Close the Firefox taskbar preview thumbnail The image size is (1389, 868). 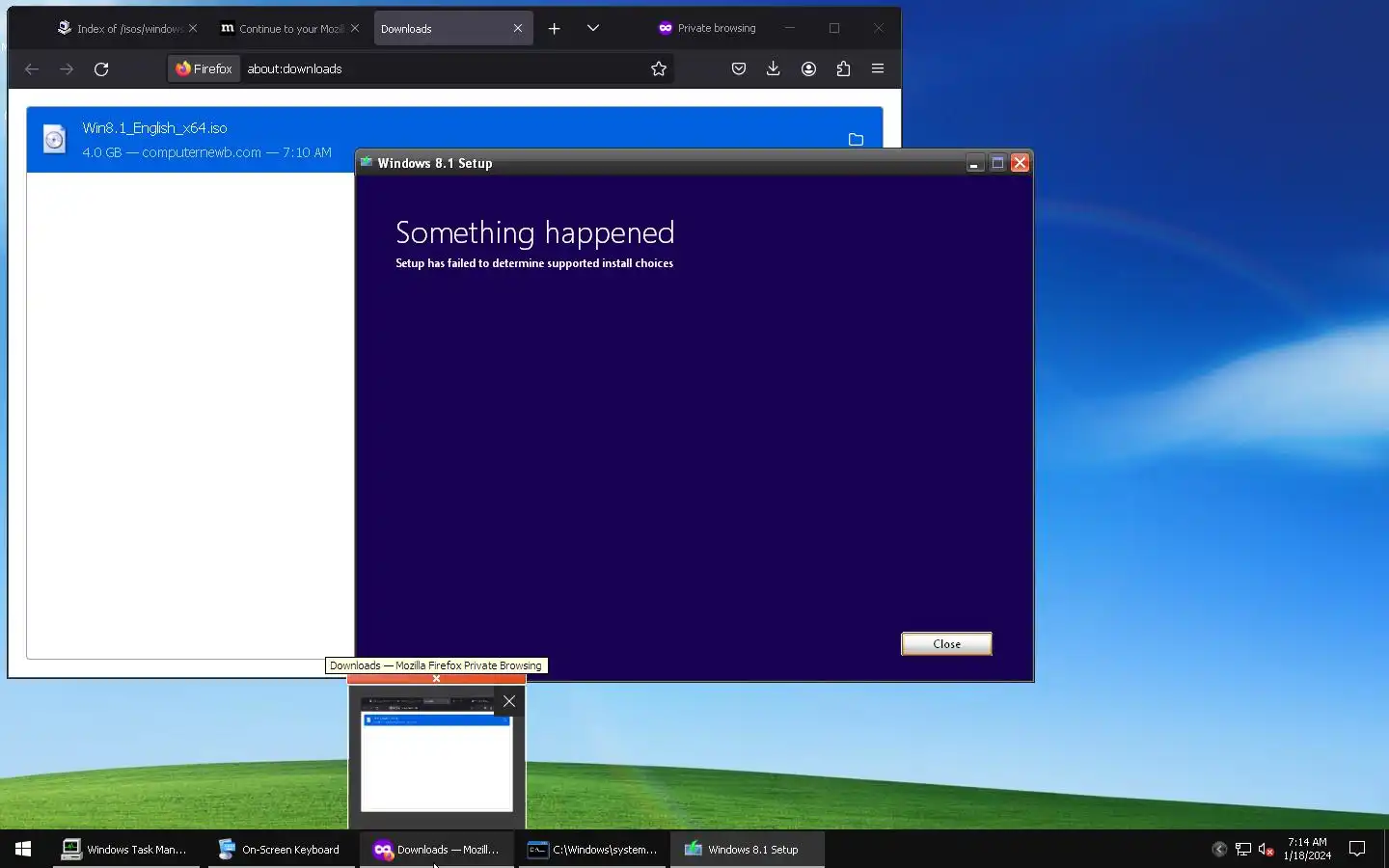point(509,701)
